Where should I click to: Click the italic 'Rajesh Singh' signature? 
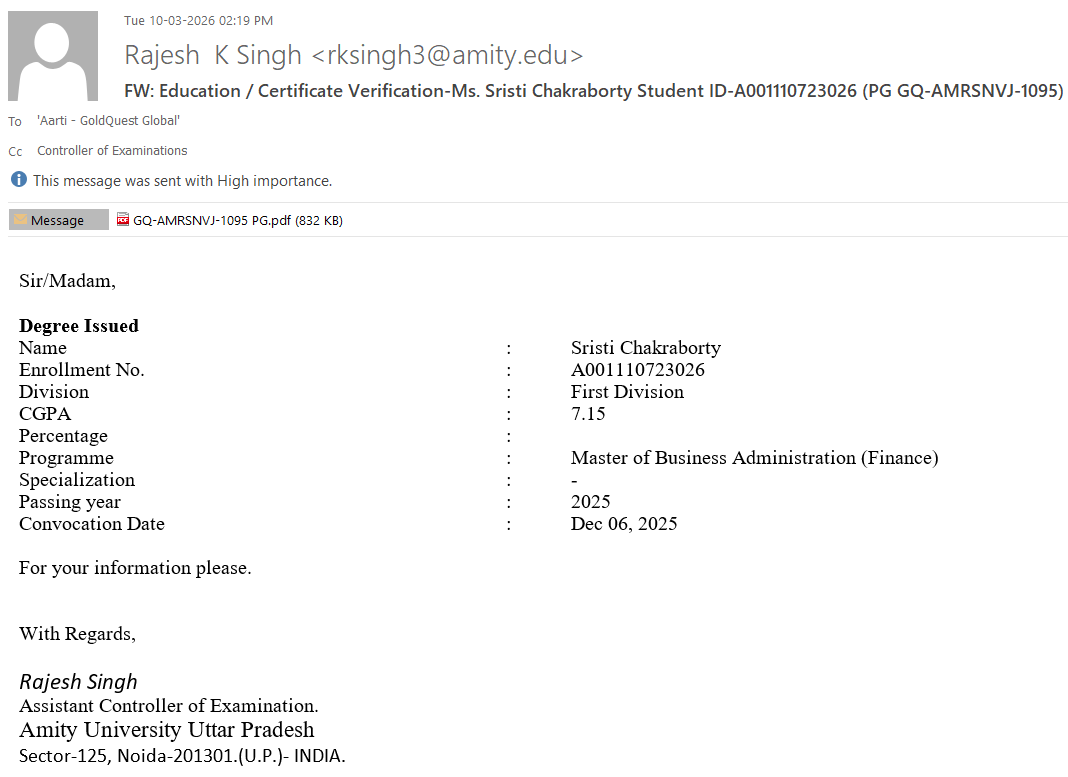tap(78, 682)
